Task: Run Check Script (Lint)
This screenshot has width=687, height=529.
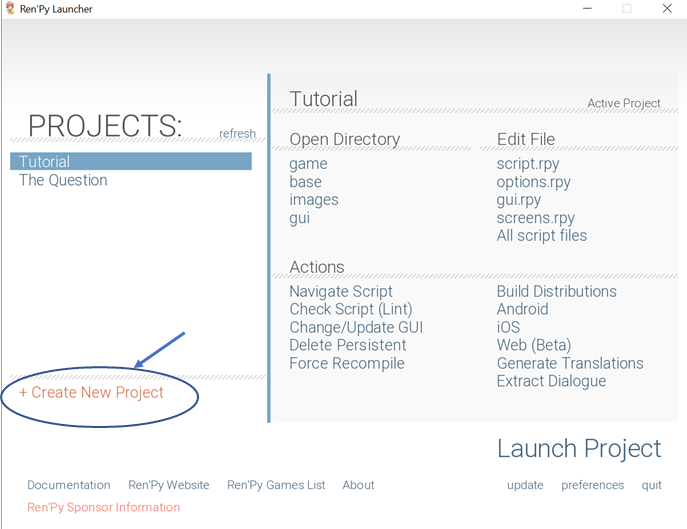Action: 351,309
